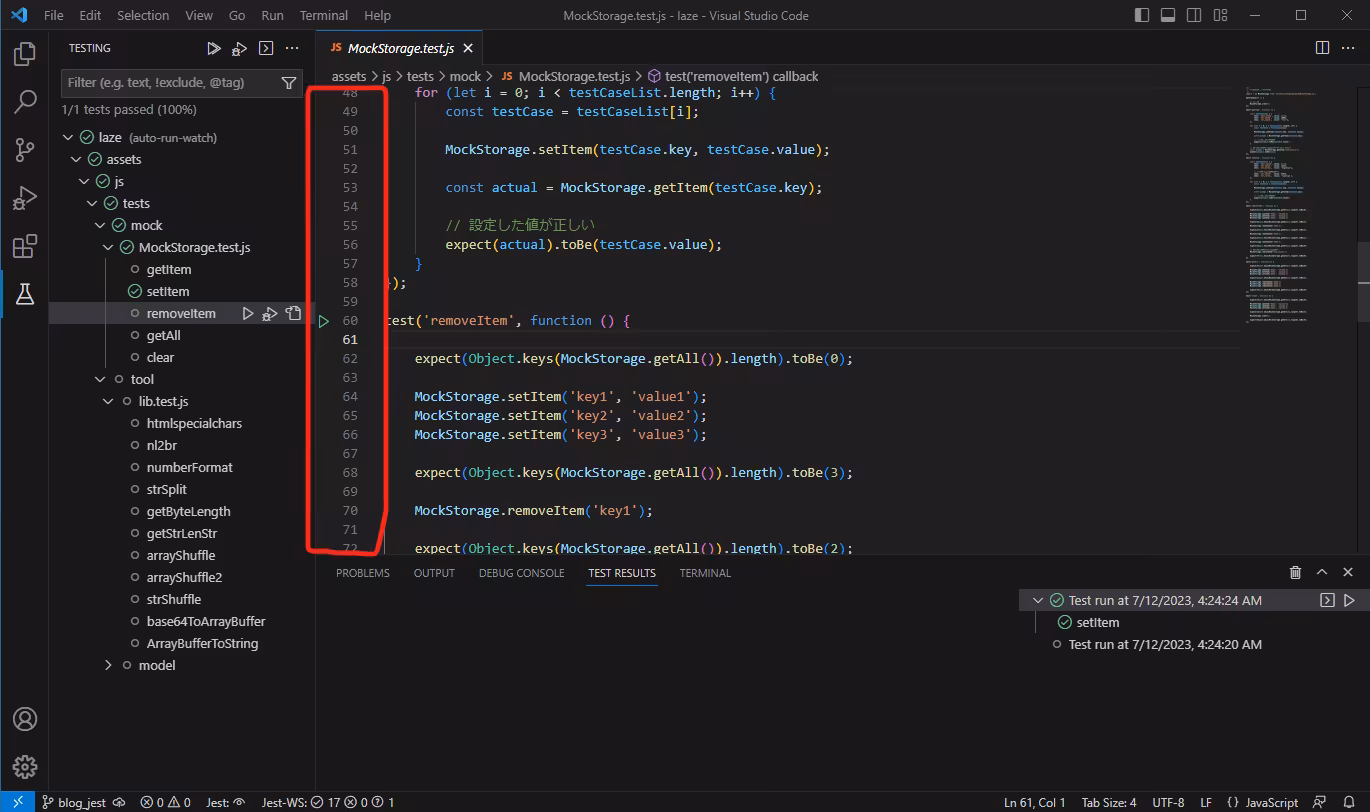Open the Explorer view in activity bar
The height and width of the screenshot is (812, 1370).
[25, 54]
